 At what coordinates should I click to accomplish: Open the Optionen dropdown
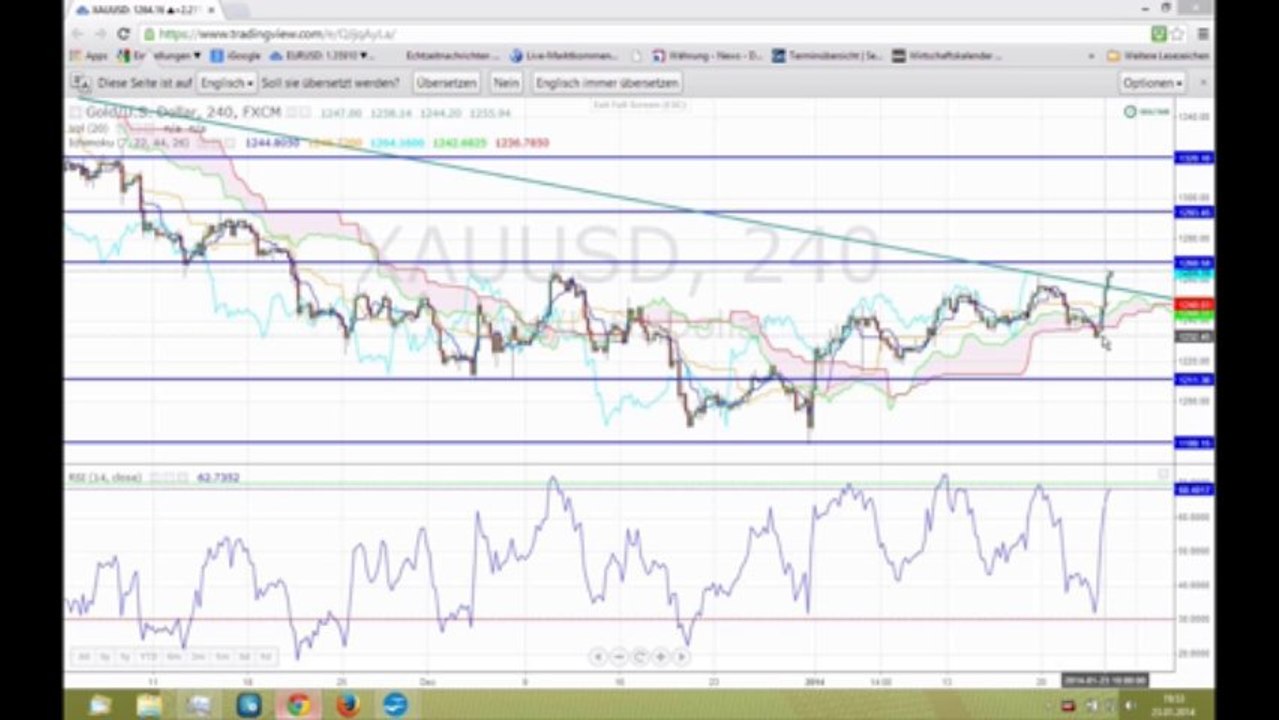pos(1152,83)
